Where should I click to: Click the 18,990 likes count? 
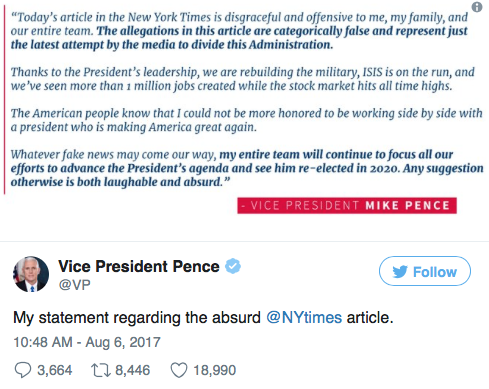(215, 370)
